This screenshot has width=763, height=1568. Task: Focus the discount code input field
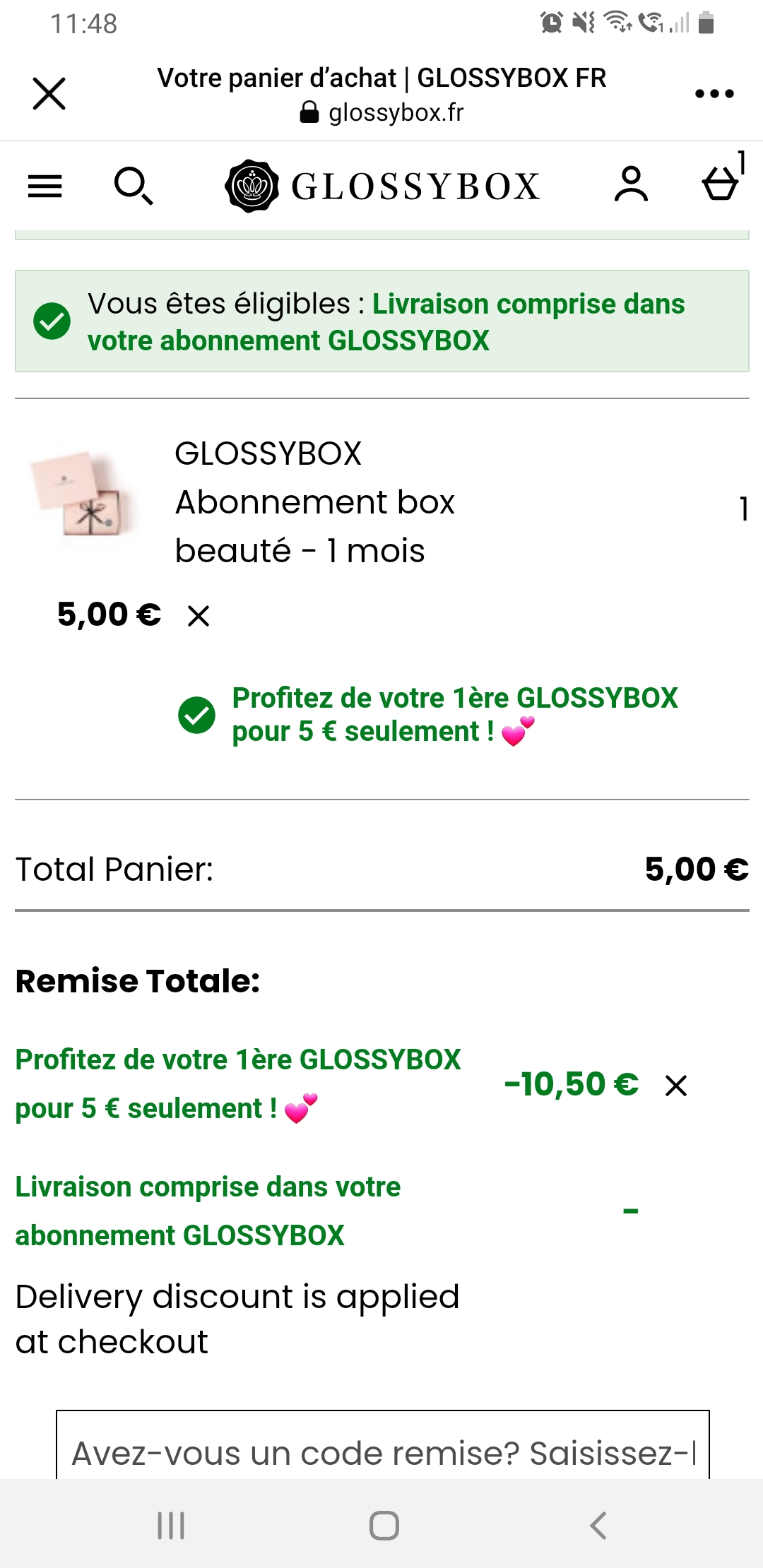382,1451
